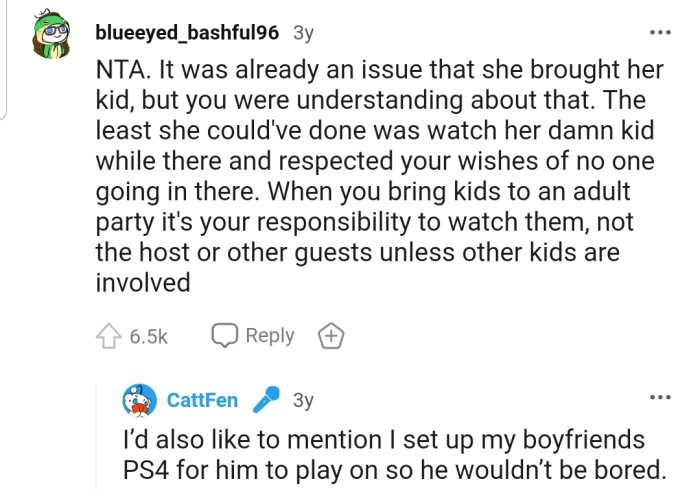Click the speech bubble reply icon

click(x=223, y=336)
